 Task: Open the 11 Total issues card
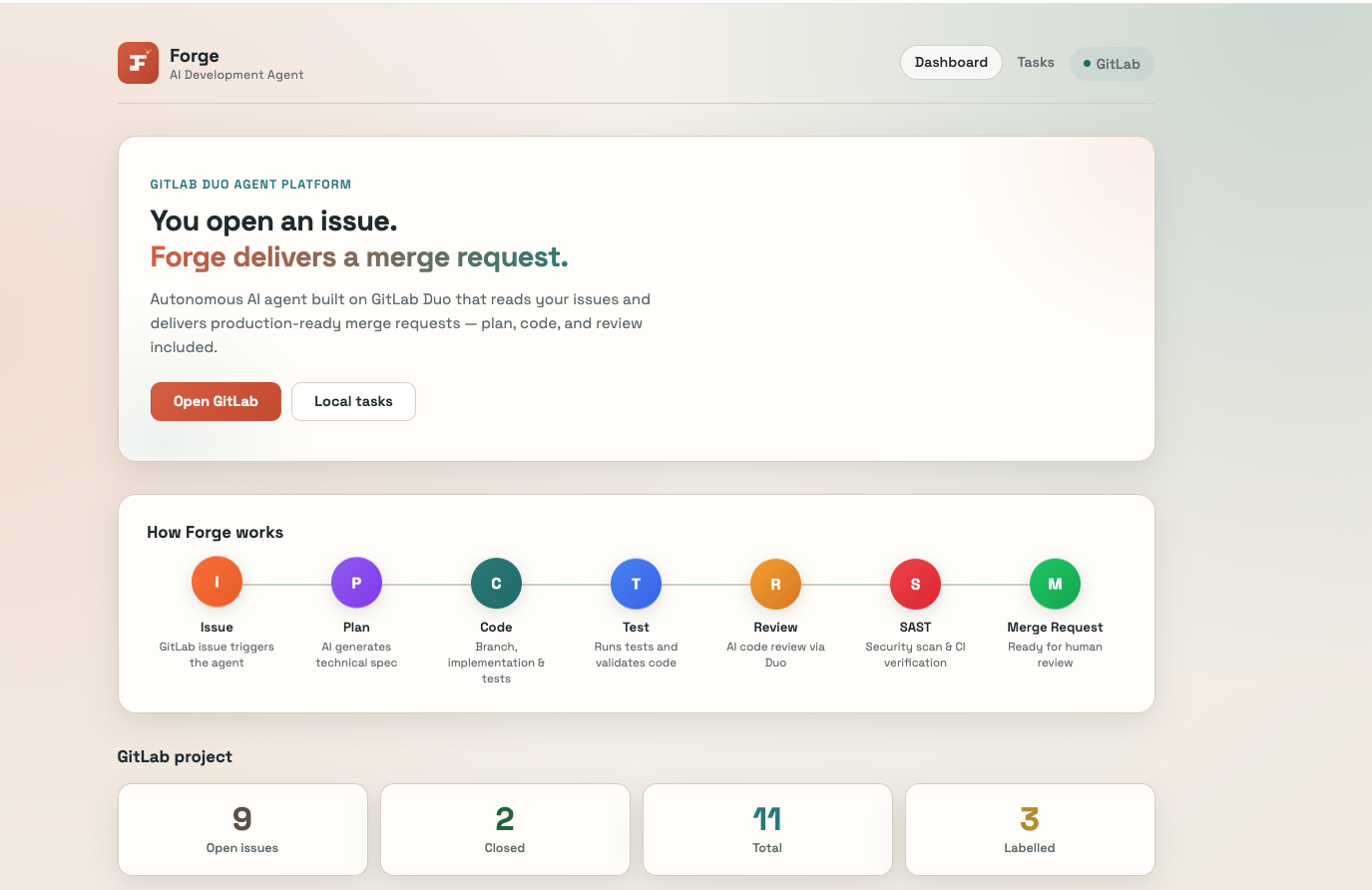pos(767,829)
